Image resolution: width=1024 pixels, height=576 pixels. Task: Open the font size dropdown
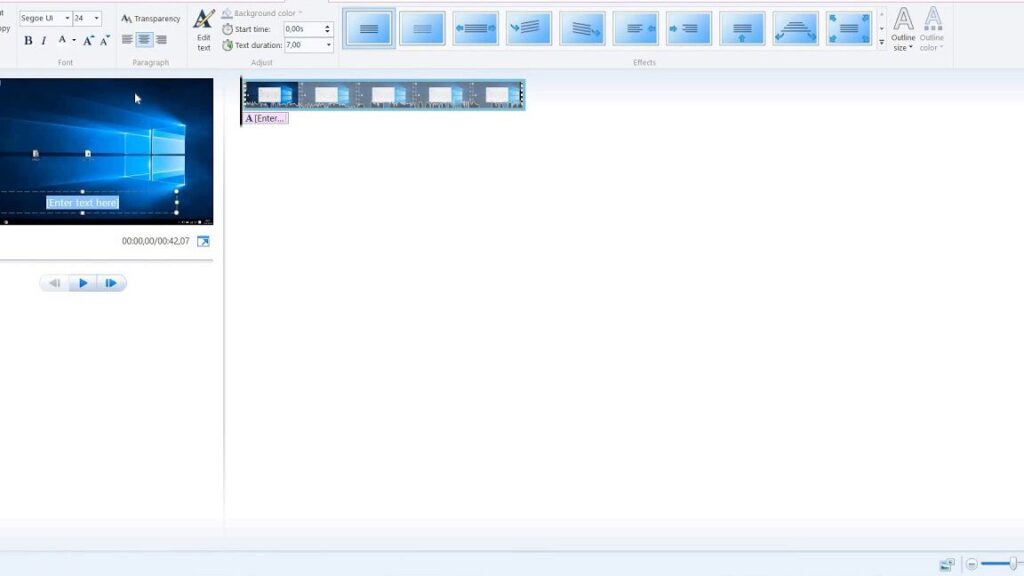click(x=95, y=17)
